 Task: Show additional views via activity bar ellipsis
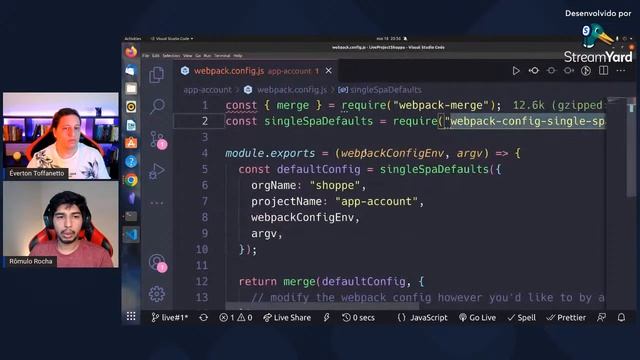157,202
